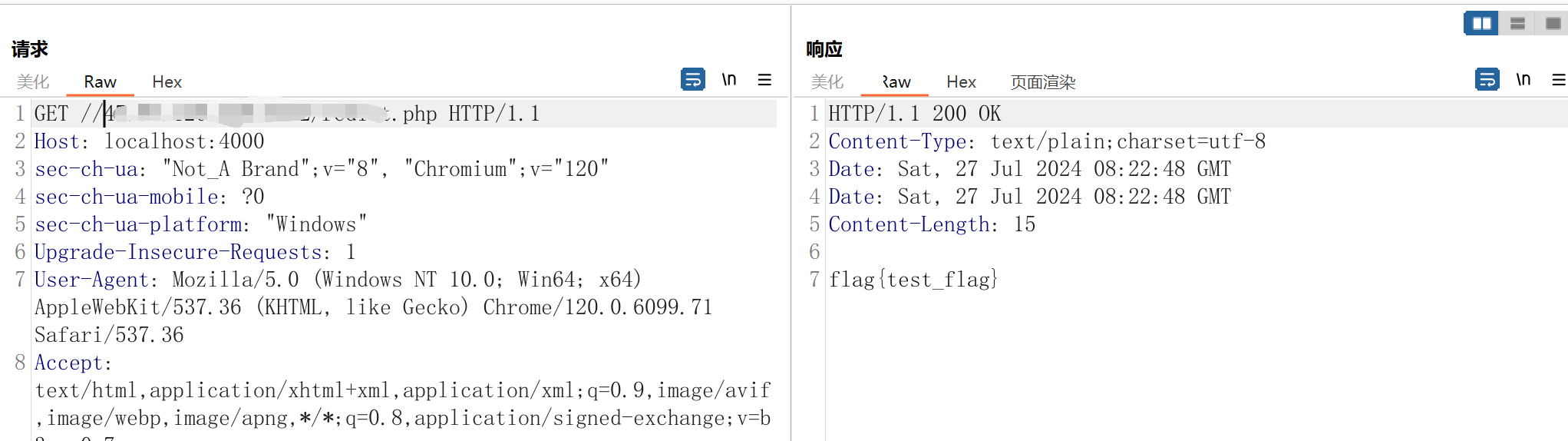Screen dimensions: 1568x441
Task: Switch to tabbed combined layout icon
Action: [1552, 23]
